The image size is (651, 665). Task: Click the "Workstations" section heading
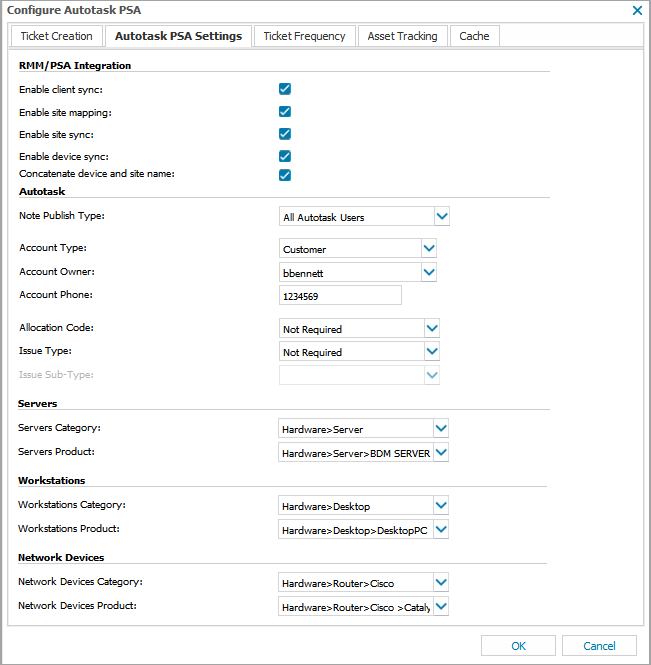pyautogui.click(x=52, y=481)
